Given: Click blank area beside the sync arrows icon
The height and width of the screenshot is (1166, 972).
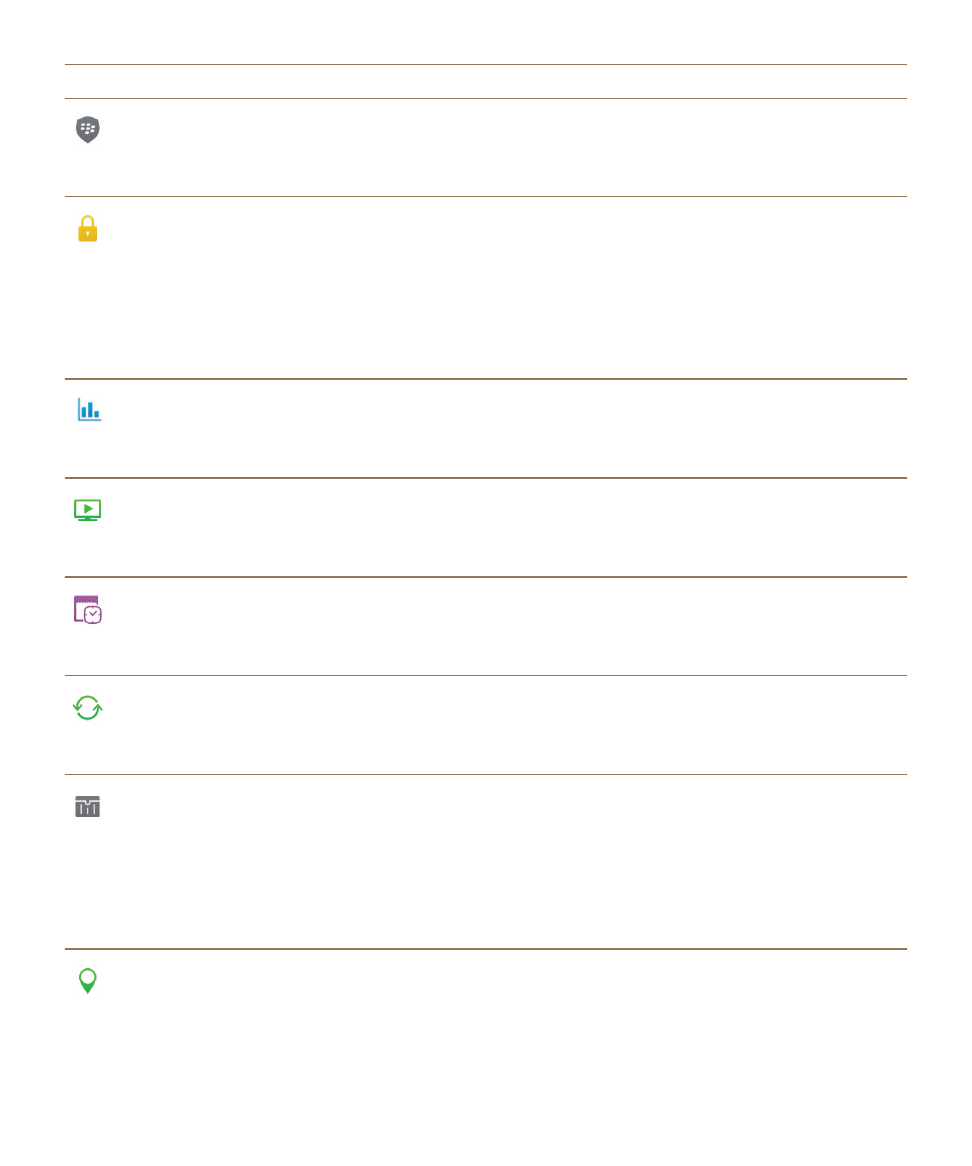Looking at the screenshot, I should coord(506,725).
